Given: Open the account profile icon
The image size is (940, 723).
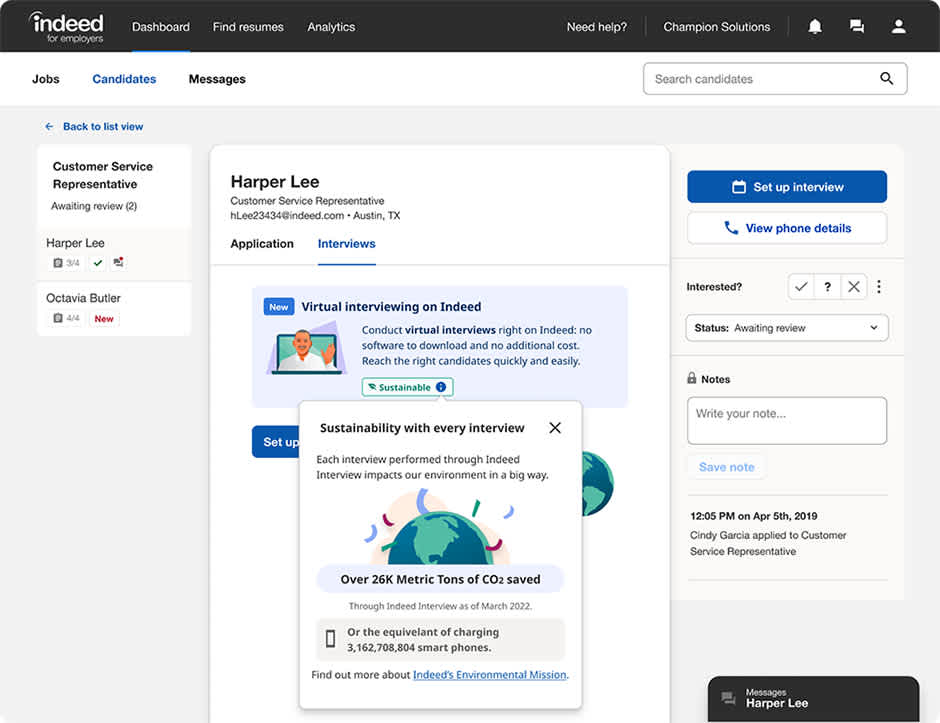Looking at the screenshot, I should point(898,26).
